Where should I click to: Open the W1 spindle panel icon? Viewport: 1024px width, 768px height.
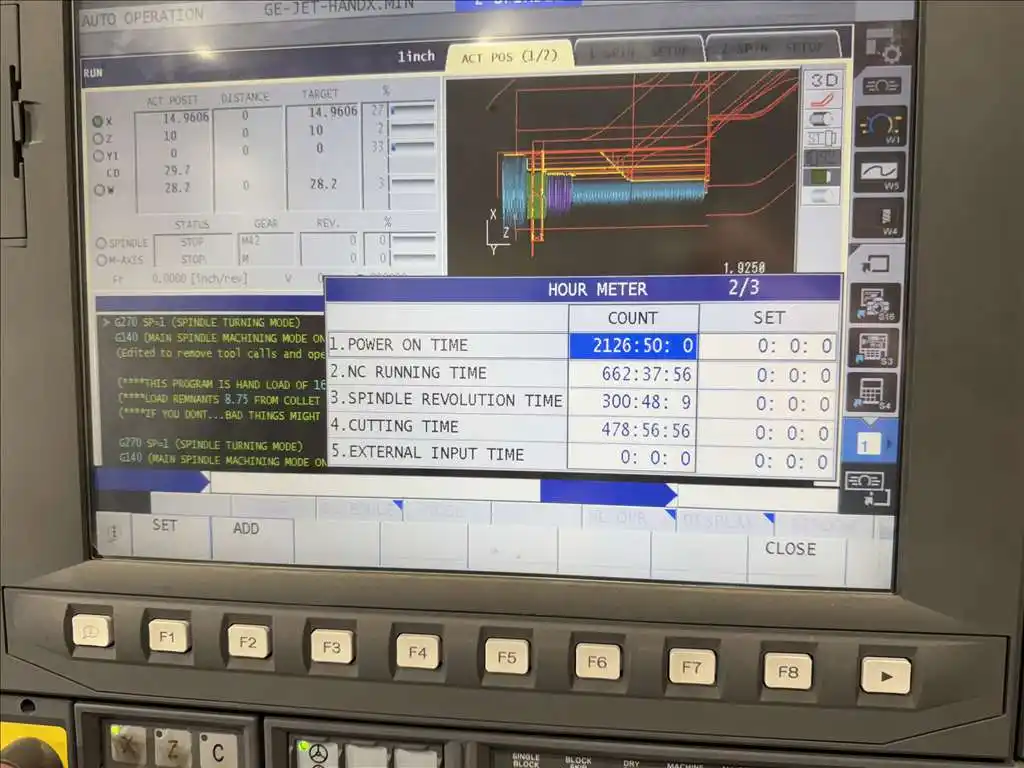pyautogui.click(x=879, y=127)
